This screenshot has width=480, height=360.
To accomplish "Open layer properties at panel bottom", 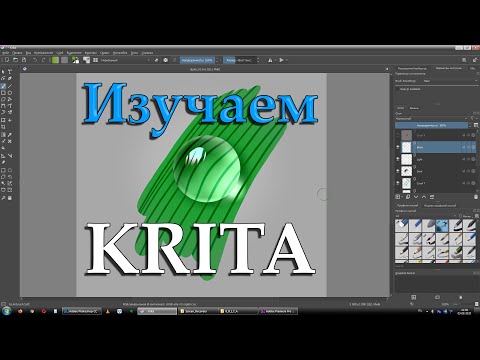I will (432, 197).
